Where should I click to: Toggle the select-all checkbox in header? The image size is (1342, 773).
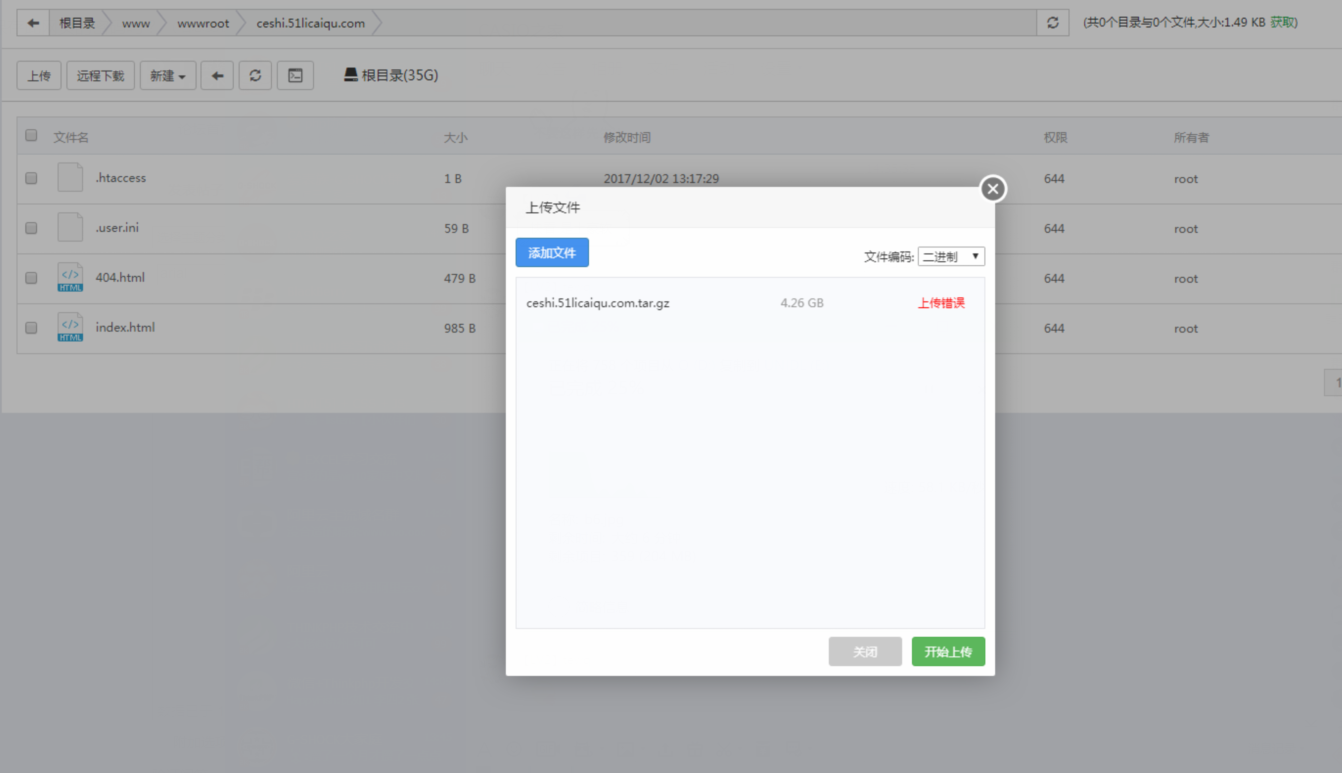pos(31,136)
